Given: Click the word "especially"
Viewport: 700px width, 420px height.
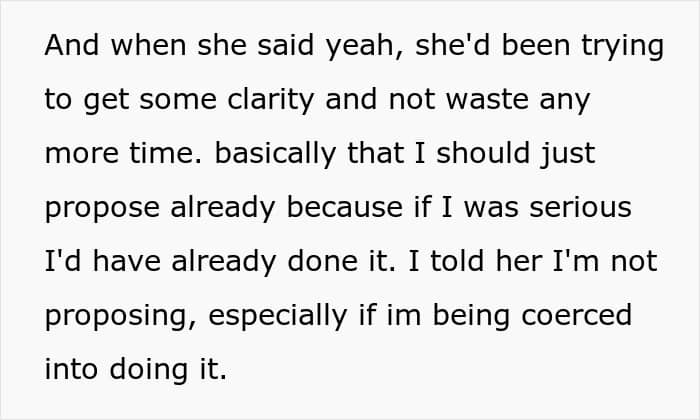Looking at the screenshot, I should (258, 315).
